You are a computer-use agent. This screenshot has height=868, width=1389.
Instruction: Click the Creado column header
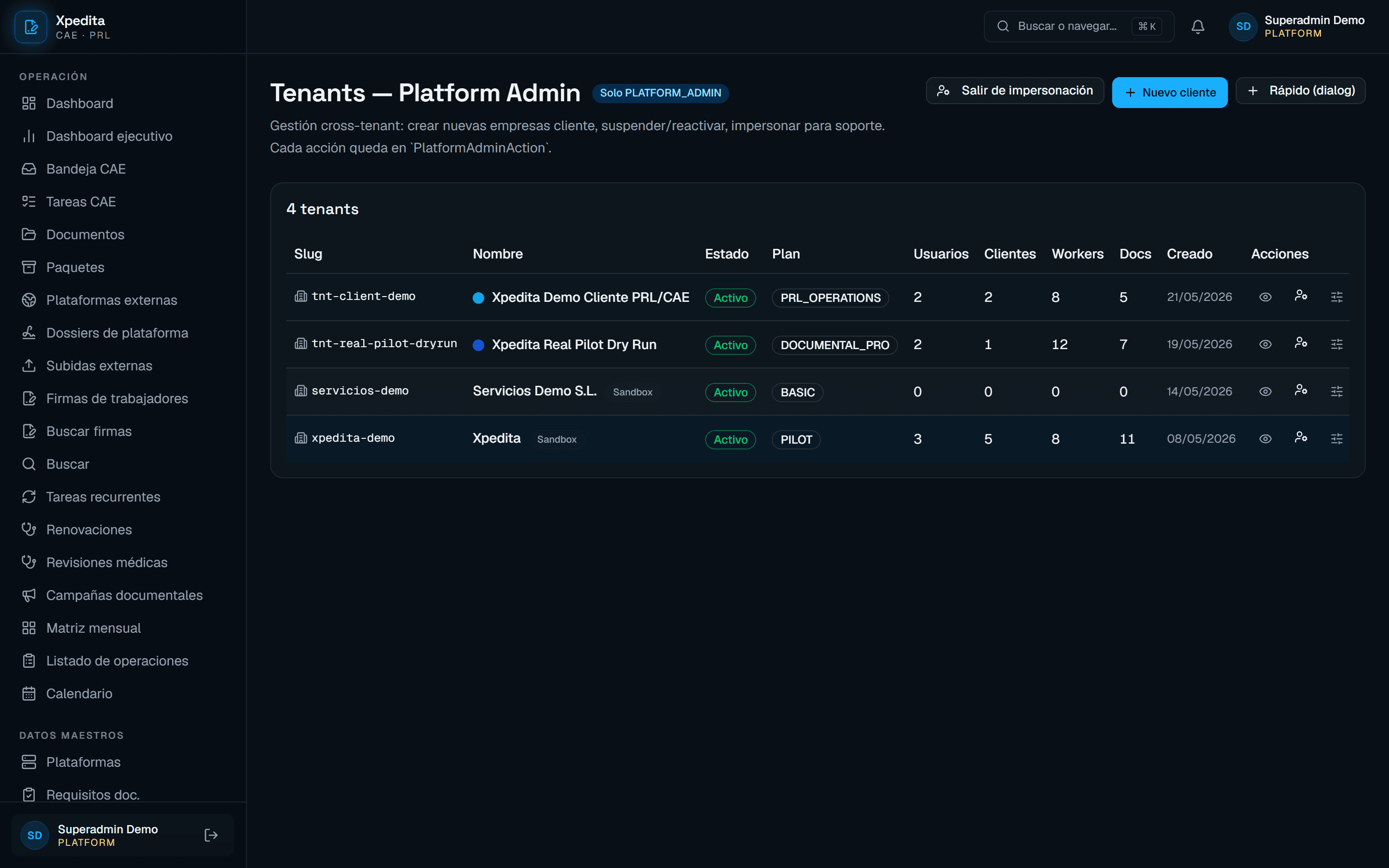[x=1189, y=254]
